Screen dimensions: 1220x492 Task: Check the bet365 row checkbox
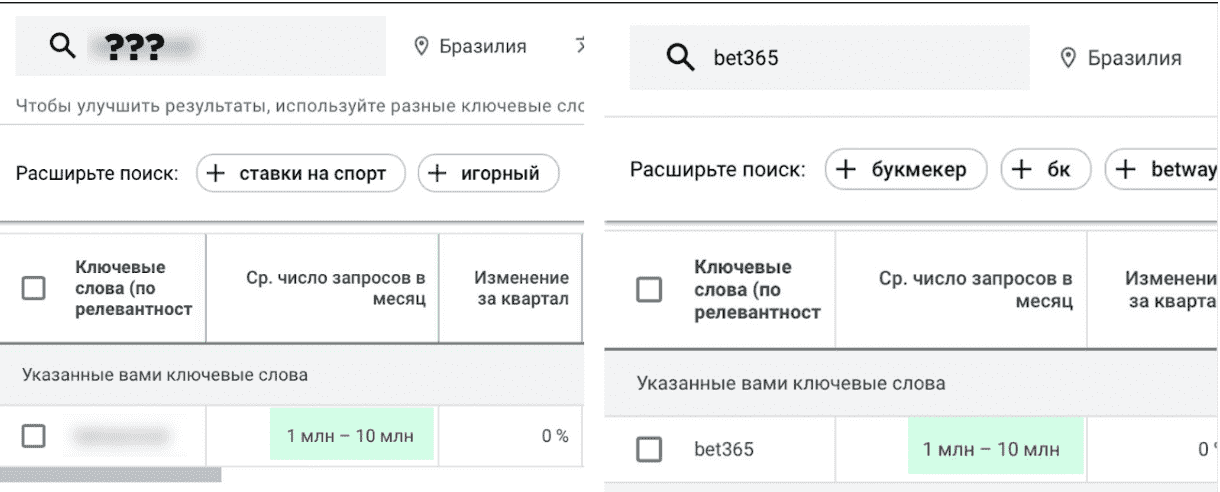pos(650,450)
